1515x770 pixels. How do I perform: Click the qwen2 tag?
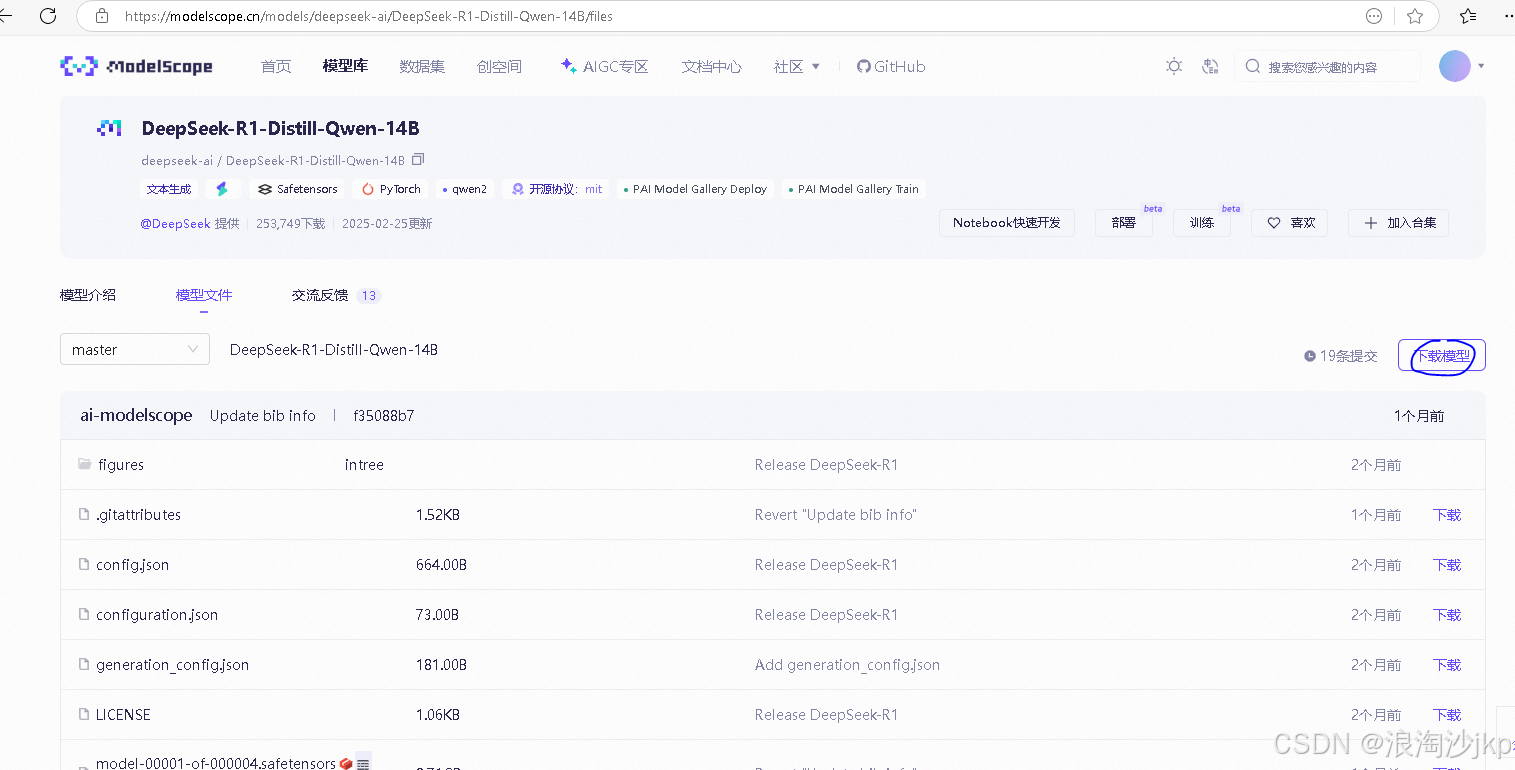[x=465, y=189]
